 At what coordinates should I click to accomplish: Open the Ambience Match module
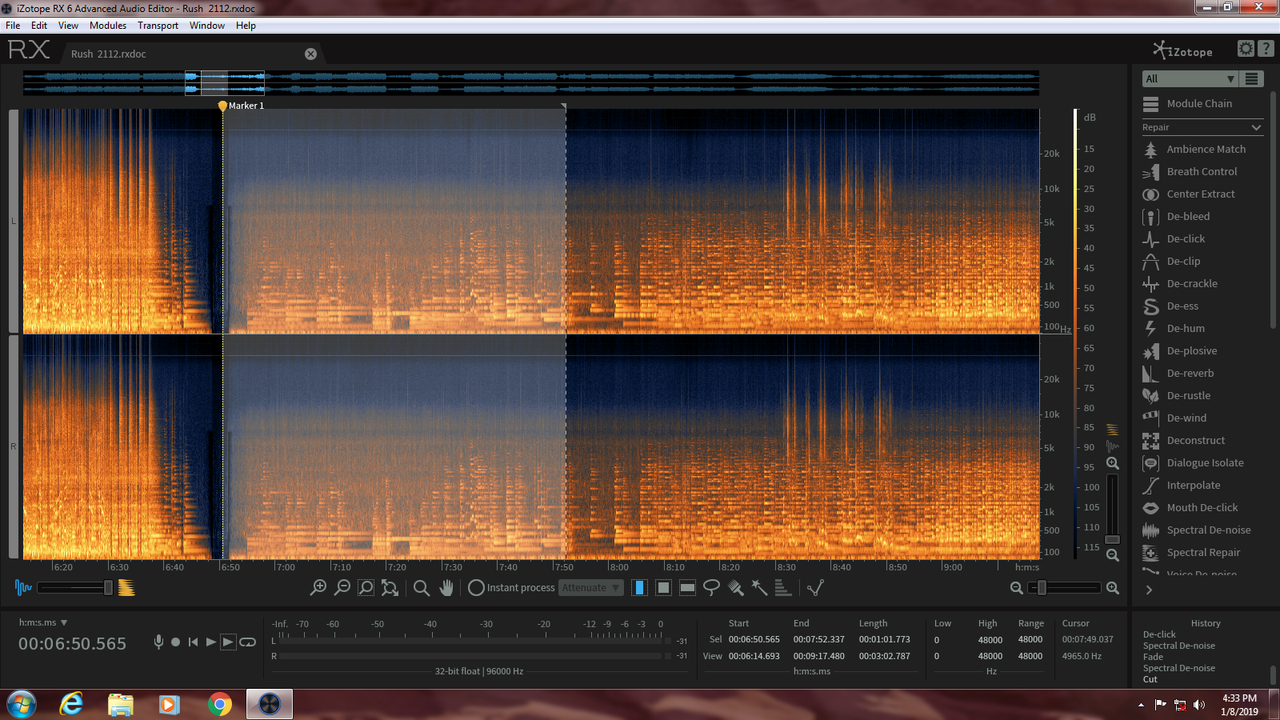1205,149
